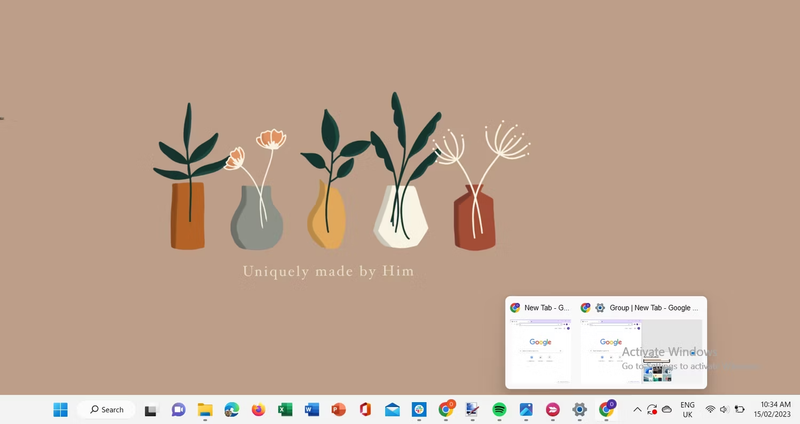Screen dimensions: 800x424
Task: Open Word from the taskbar
Action: pyautogui.click(x=311, y=409)
